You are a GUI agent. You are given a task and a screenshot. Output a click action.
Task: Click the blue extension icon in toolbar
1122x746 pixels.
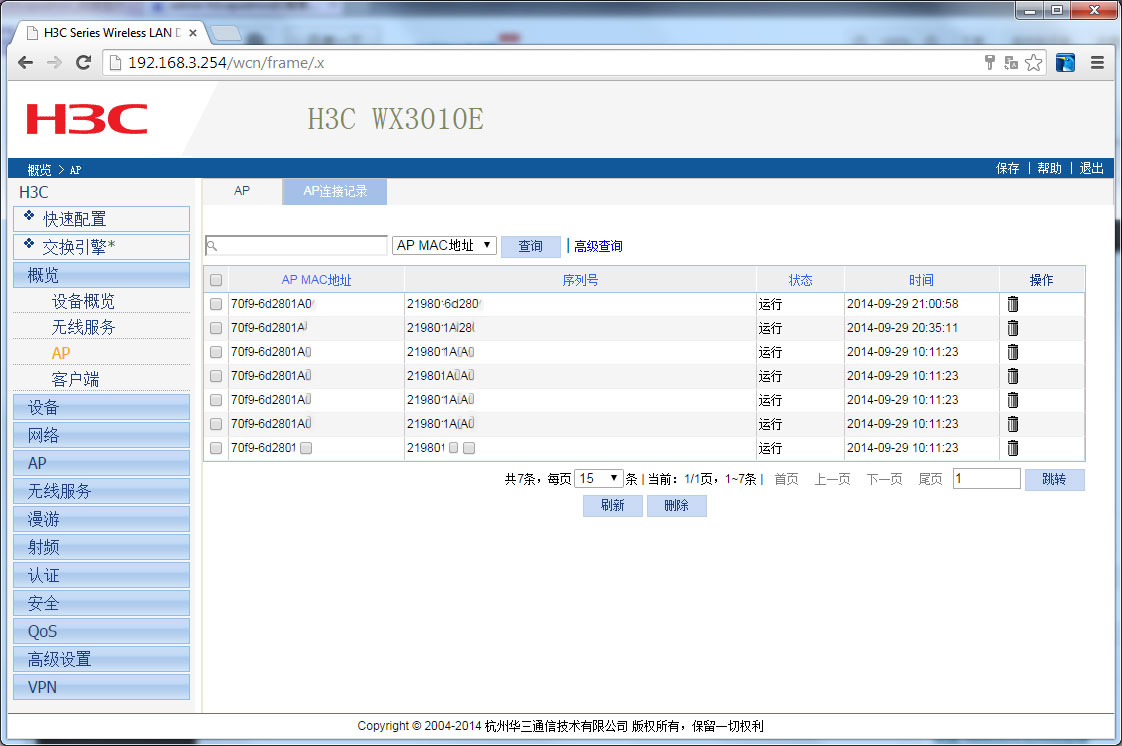[x=1065, y=63]
